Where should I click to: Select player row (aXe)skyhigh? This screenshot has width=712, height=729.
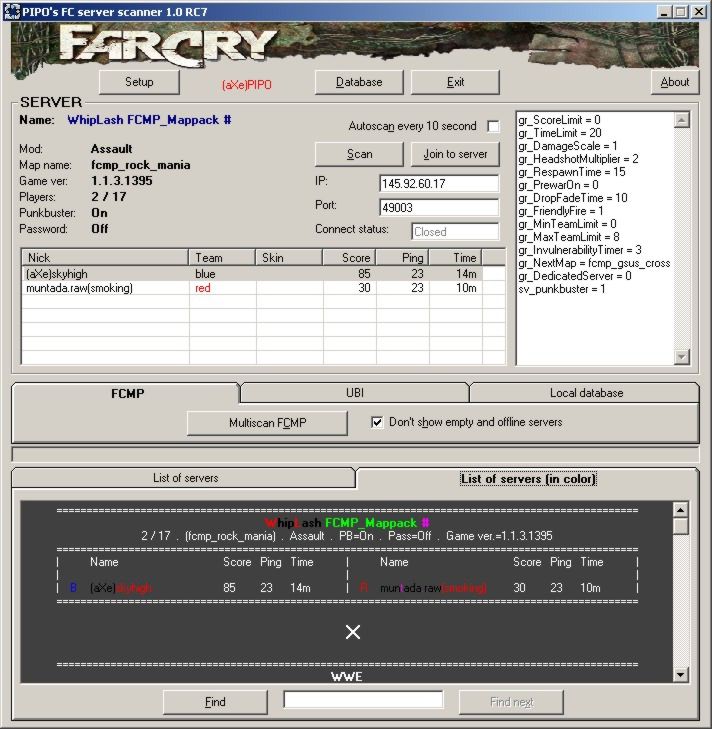click(x=263, y=274)
